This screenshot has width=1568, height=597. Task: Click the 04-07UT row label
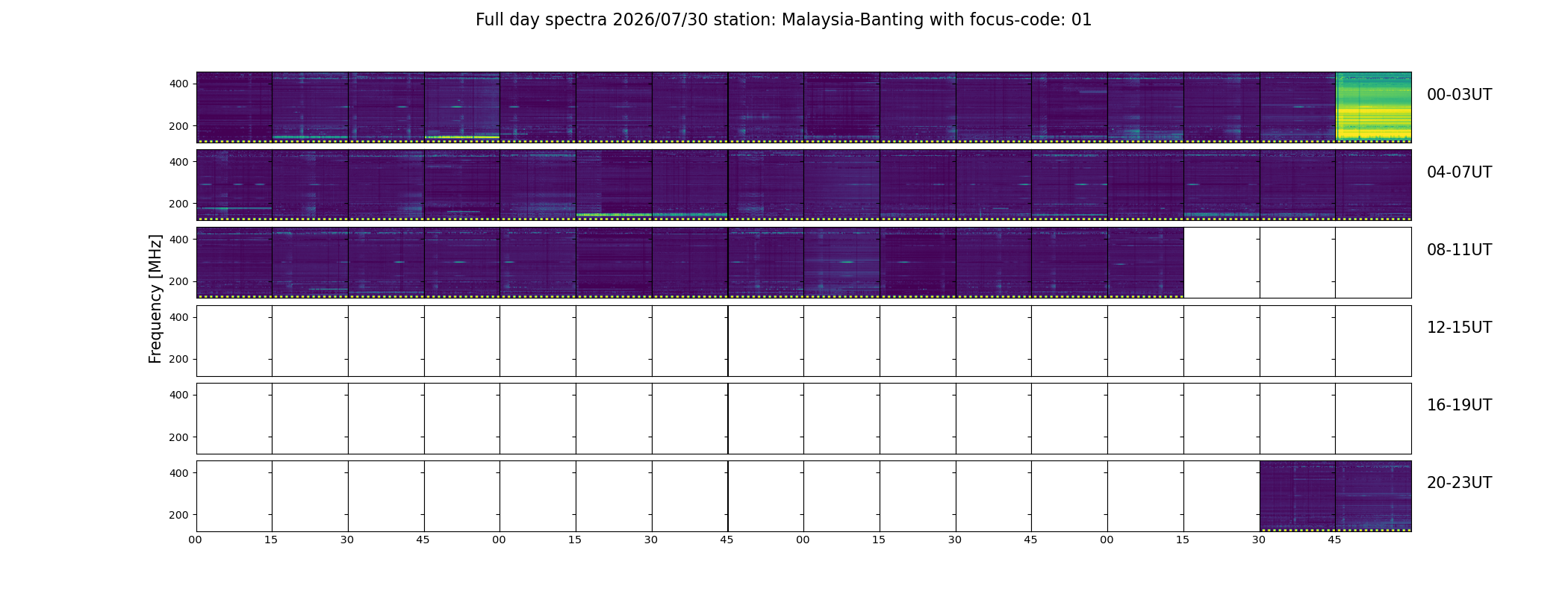[1459, 172]
